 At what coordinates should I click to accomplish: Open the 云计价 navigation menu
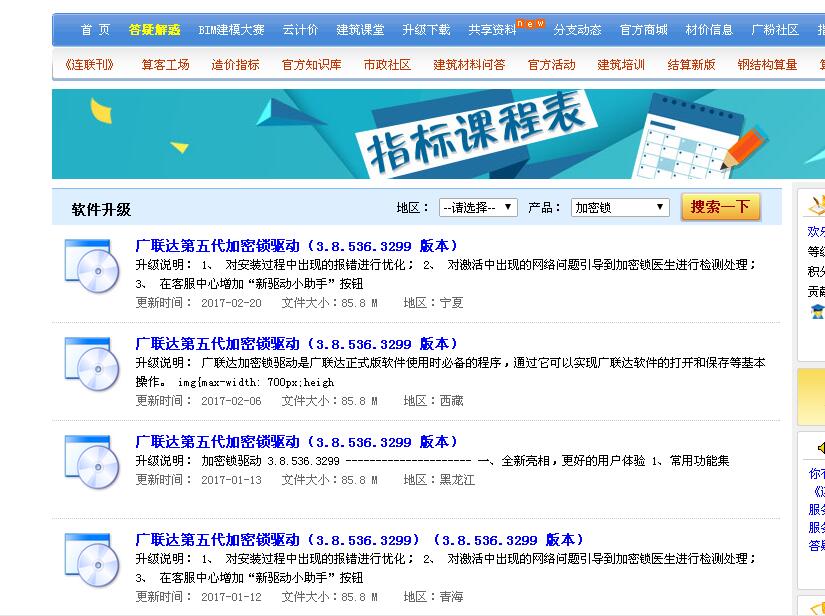[301, 28]
